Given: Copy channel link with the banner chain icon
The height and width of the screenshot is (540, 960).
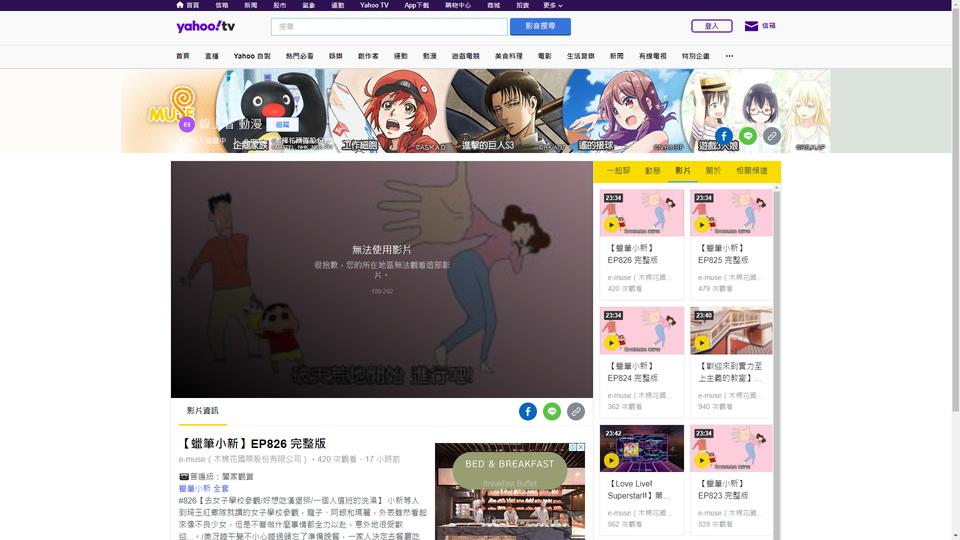Looking at the screenshot, I should 772,136.
